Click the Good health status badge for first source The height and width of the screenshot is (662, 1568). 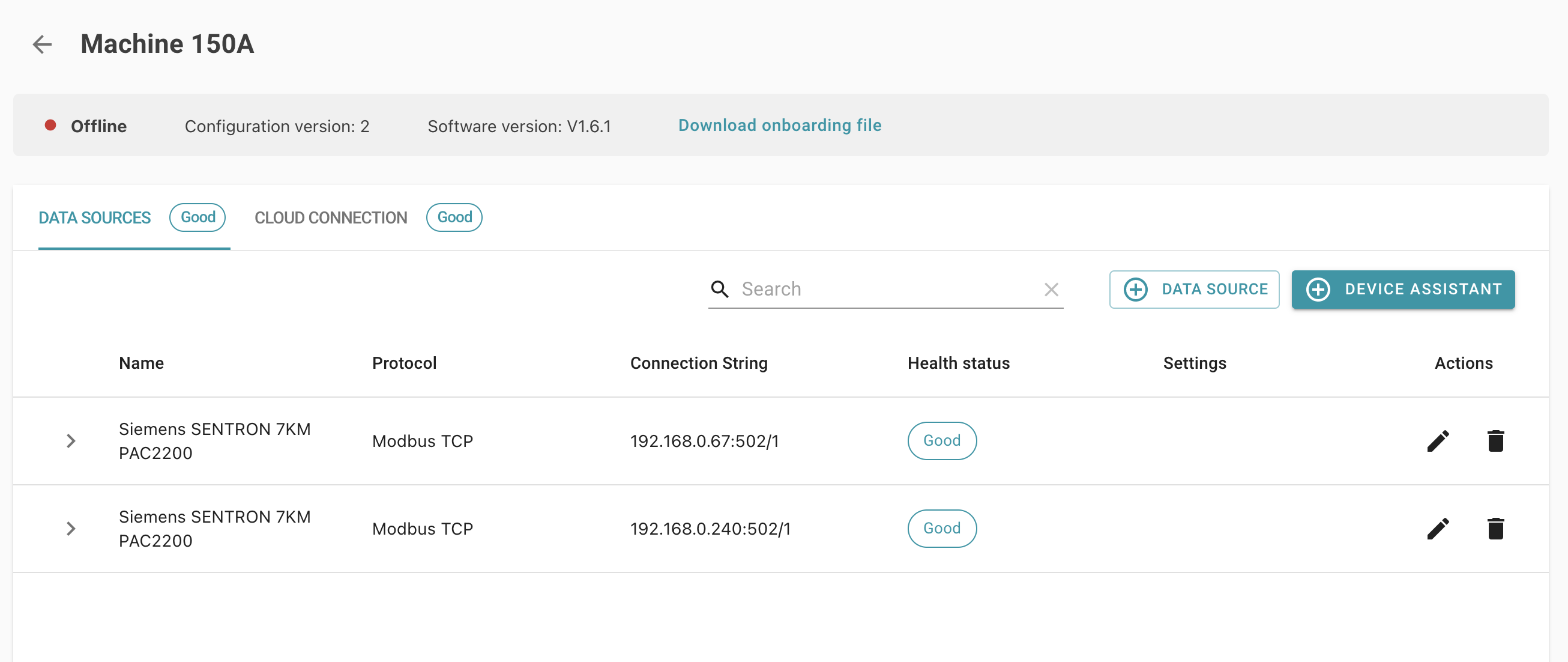tap(942, 440)
